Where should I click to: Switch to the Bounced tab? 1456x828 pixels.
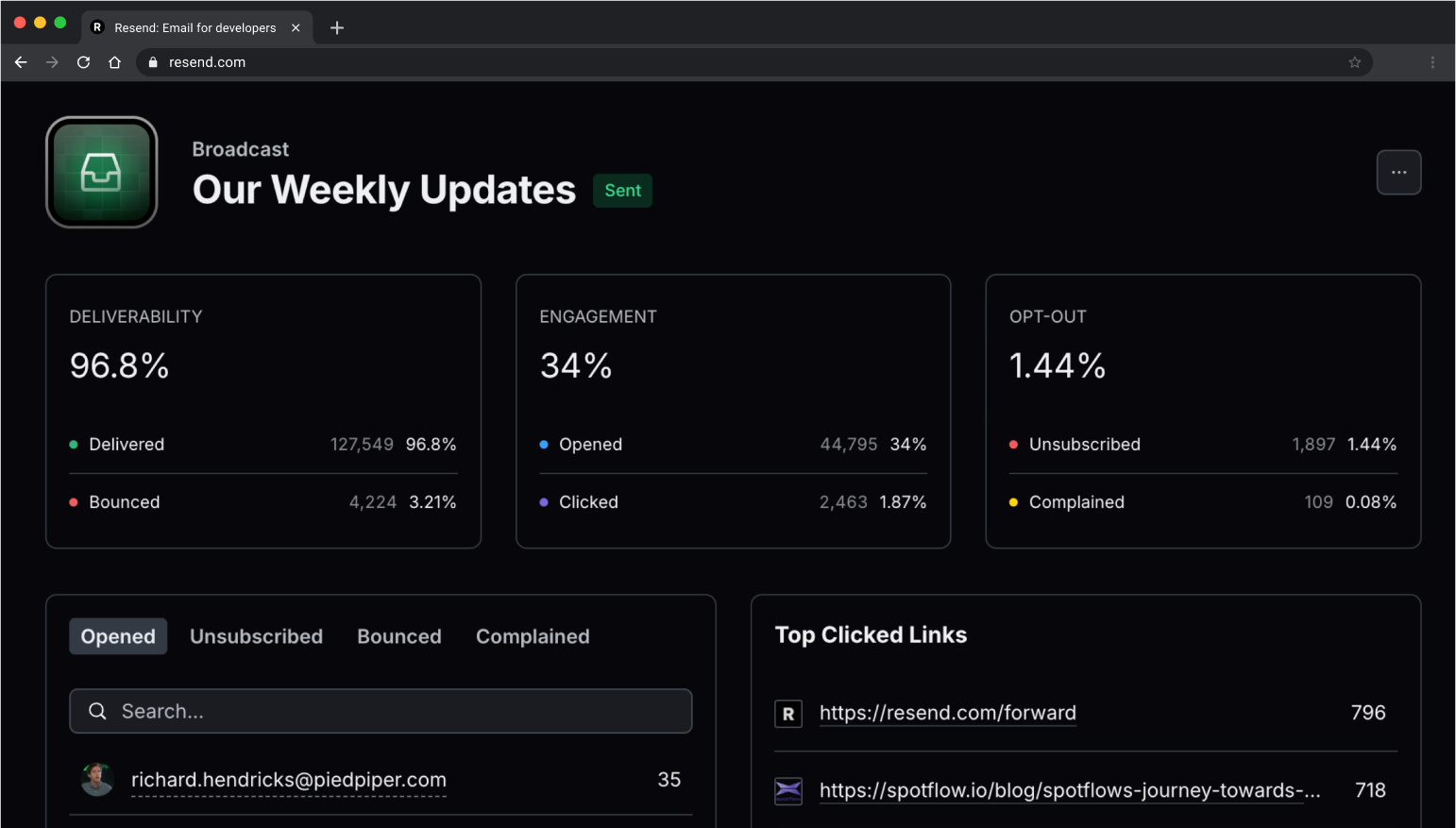point(398,636)
